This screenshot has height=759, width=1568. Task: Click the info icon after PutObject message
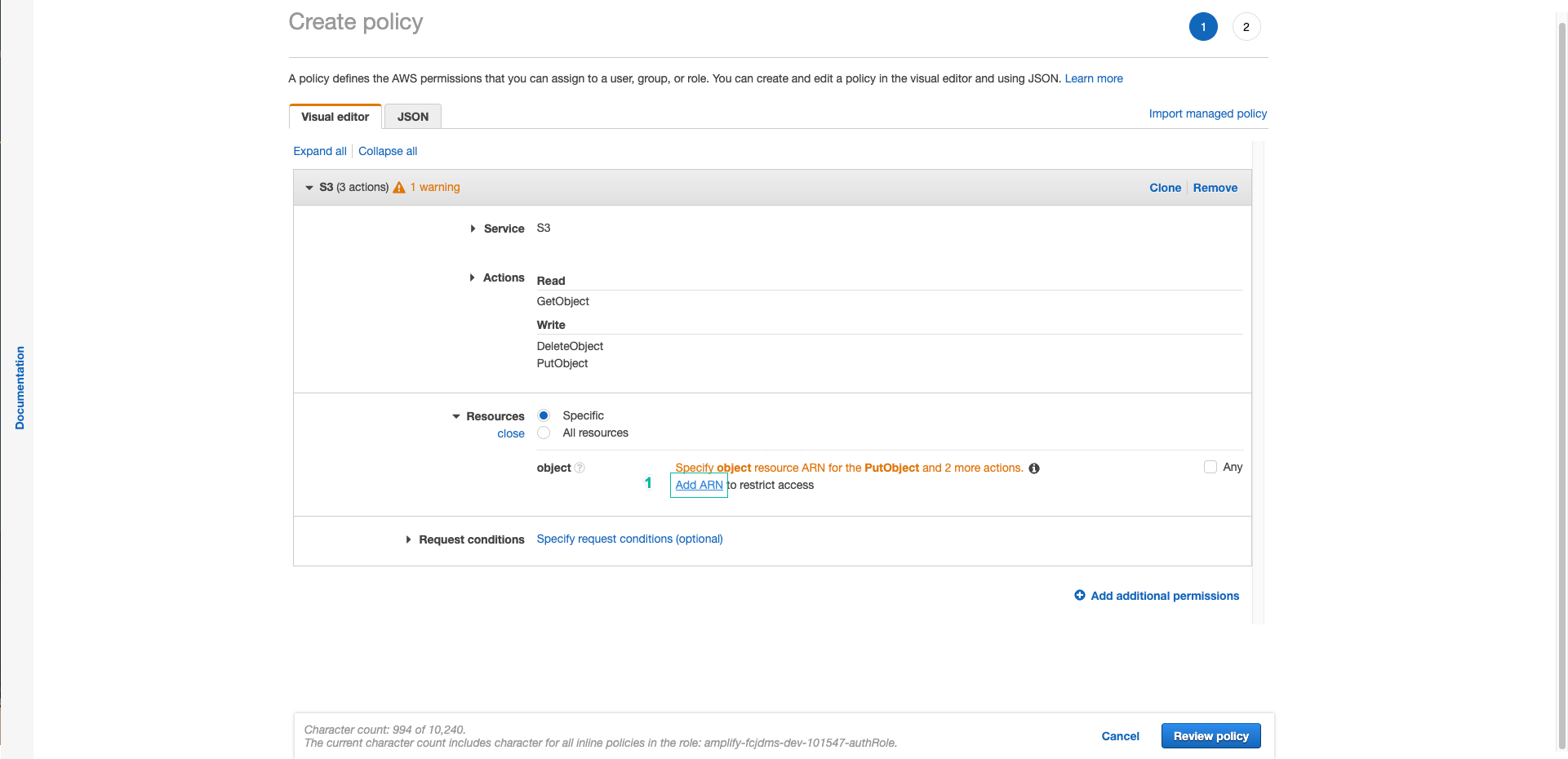pyautogui.click(x=1034, y=468)
